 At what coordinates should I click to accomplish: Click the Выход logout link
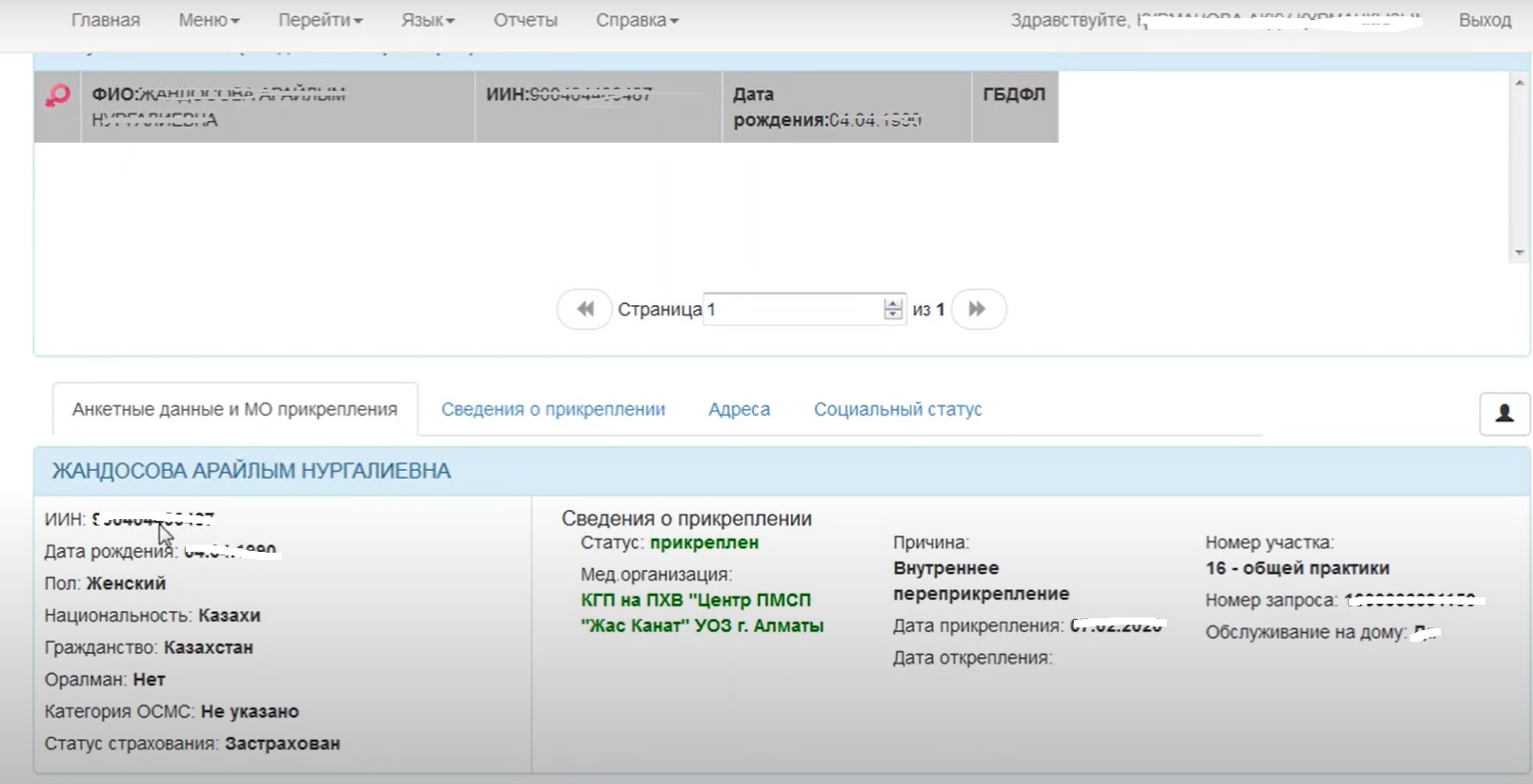point(1485,20)
